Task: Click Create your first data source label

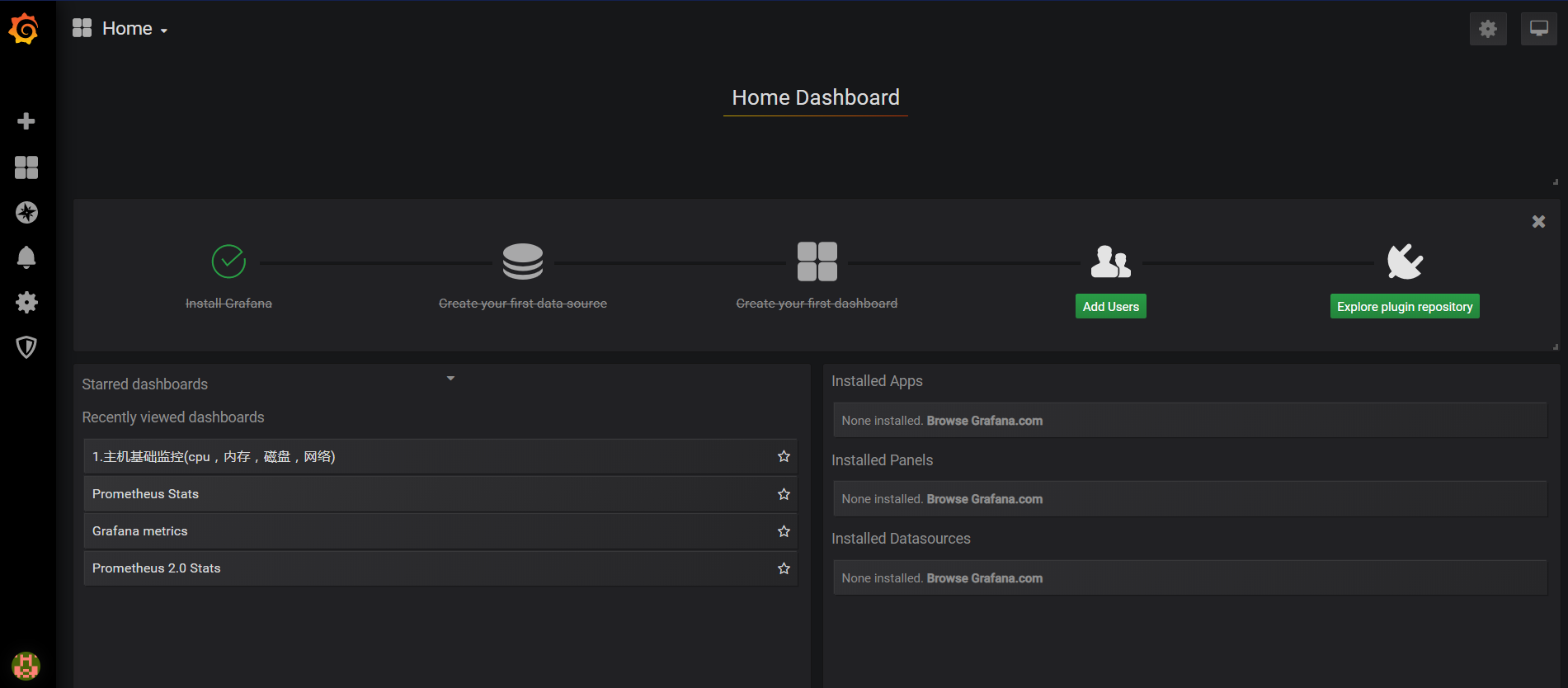Action: pos(523,304)
